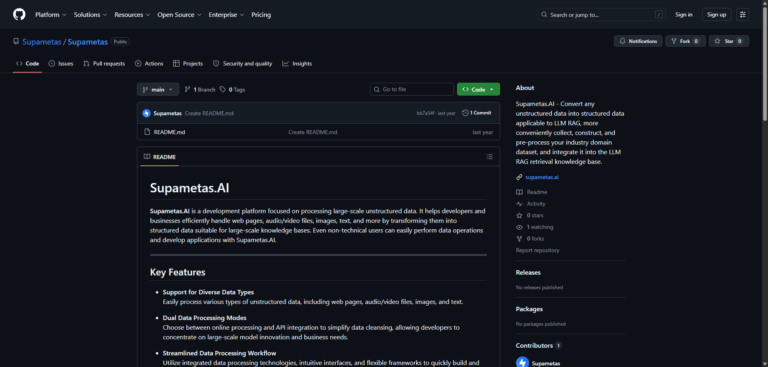768x367 pixels.
Task: Switch to the Pull requests tab
Action: click(x=104, y=64)
